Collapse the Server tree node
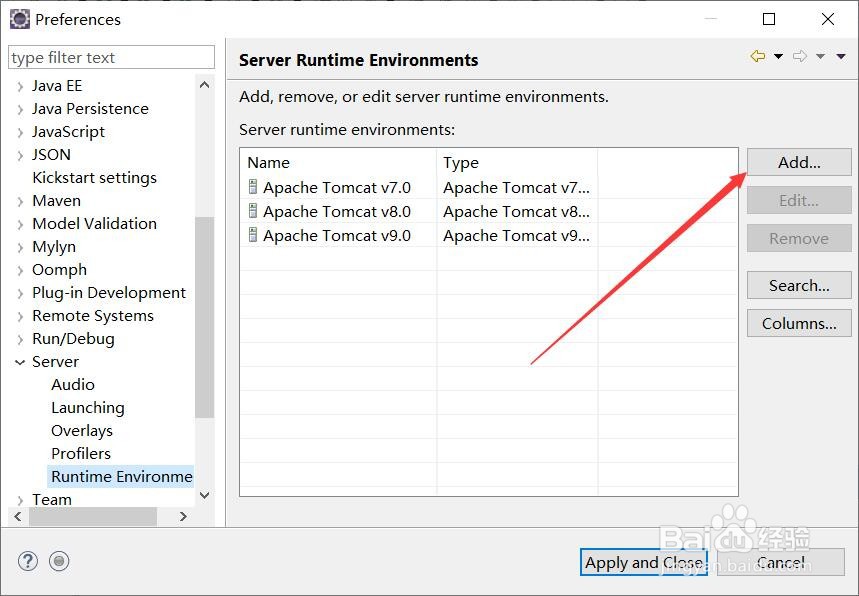The width and height of the screenshot is (859, 596). click(x=20, y=362)
